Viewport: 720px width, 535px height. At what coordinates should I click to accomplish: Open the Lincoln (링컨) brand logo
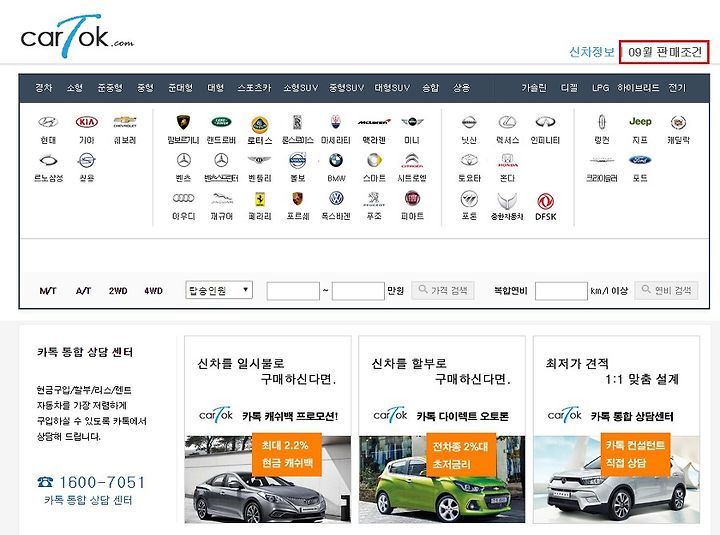click(x=602, y=122)
